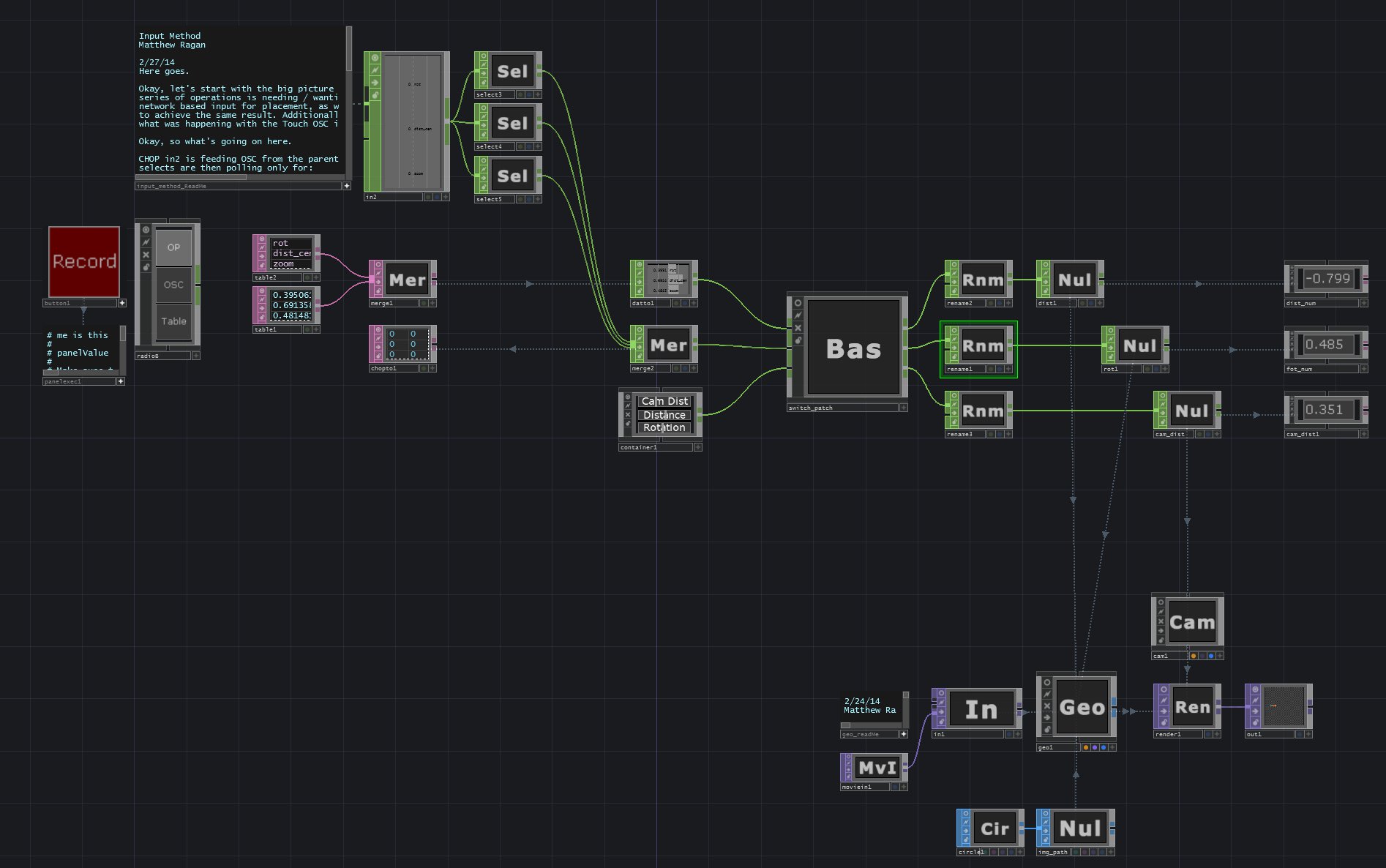Expand the geo_readMe node plus button
The width and height of the screenshot is (1386, 868).
pyautogui.click(x=904, y=734)
